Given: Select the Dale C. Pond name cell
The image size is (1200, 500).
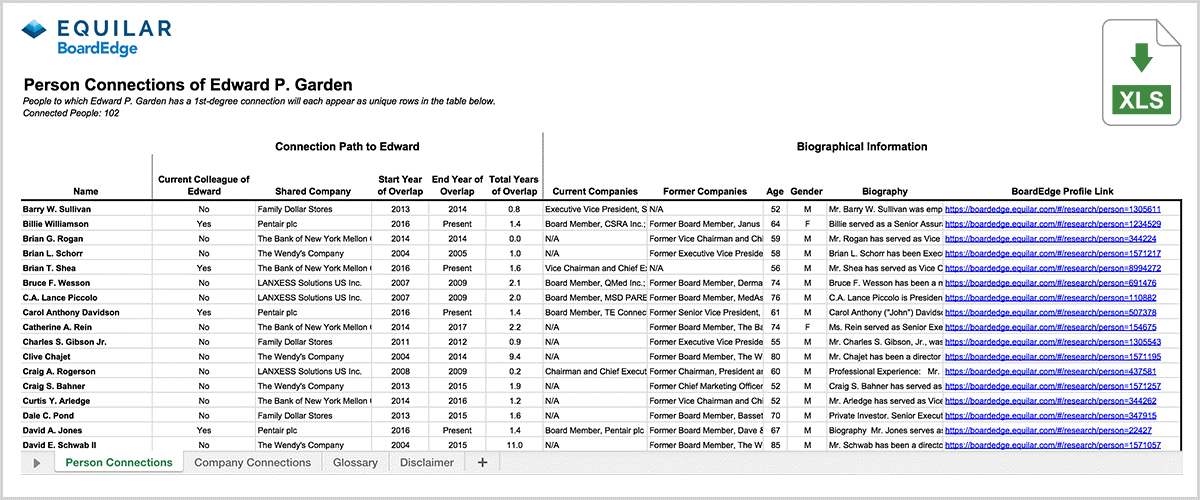Looking at the screenshot, I should coord(86,415).
